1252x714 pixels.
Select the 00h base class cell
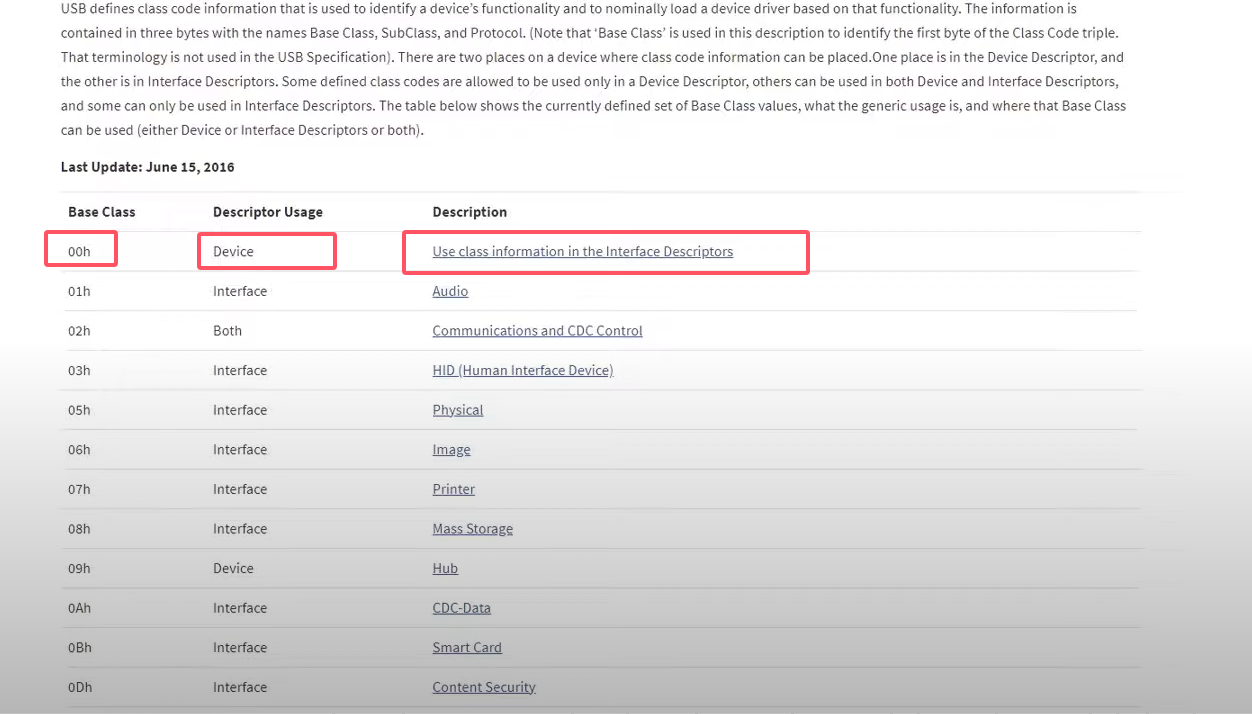pos(79,252)
